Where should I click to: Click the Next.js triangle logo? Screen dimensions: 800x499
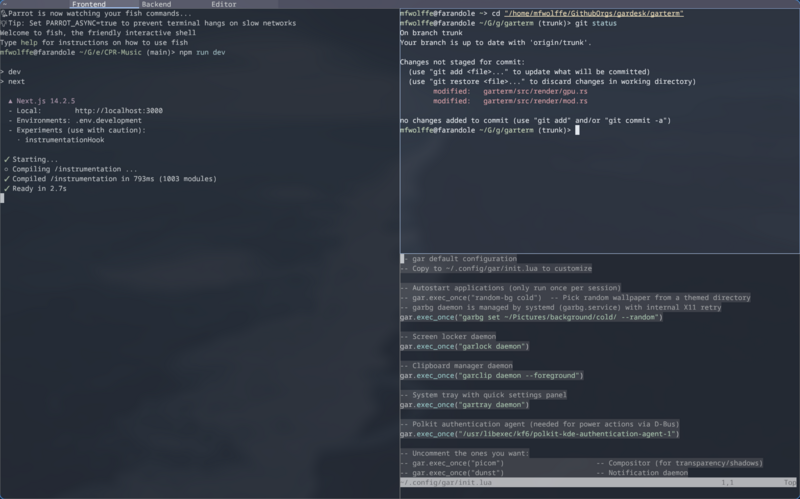pos(10,101)
